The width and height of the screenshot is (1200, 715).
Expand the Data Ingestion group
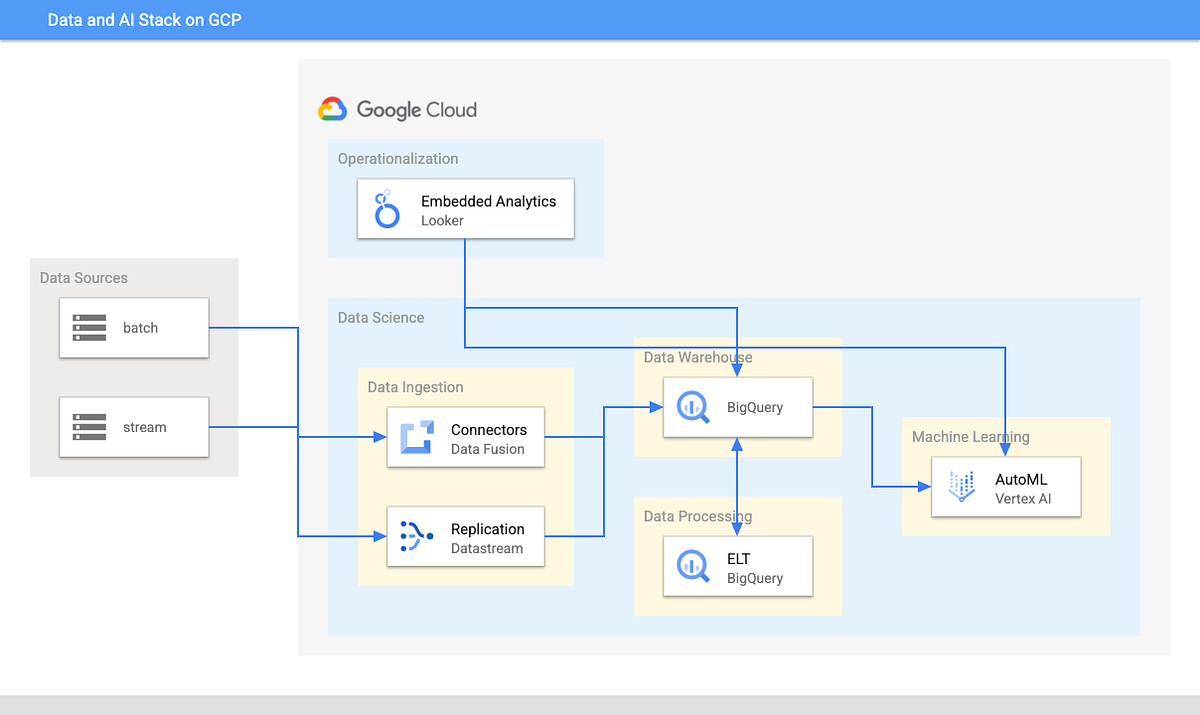click(415, 387)
